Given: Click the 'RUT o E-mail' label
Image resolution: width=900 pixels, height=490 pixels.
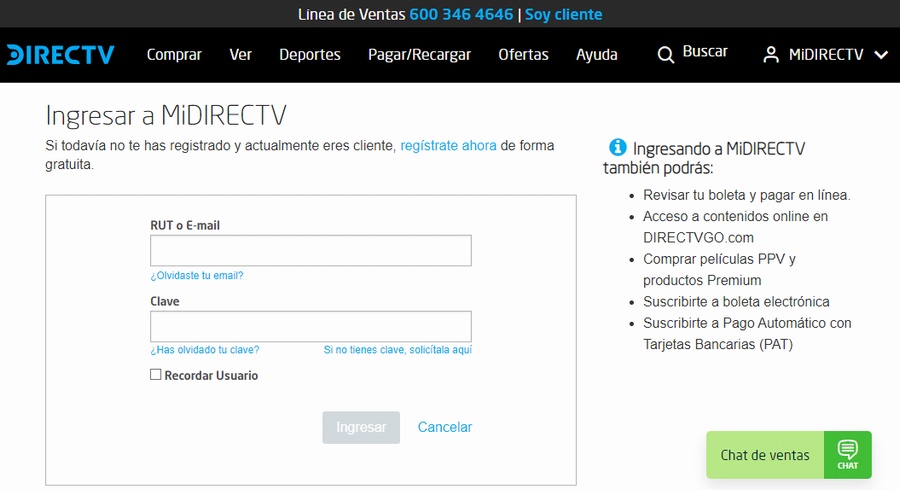Looking at the screenshot, I should pos(185,225).
